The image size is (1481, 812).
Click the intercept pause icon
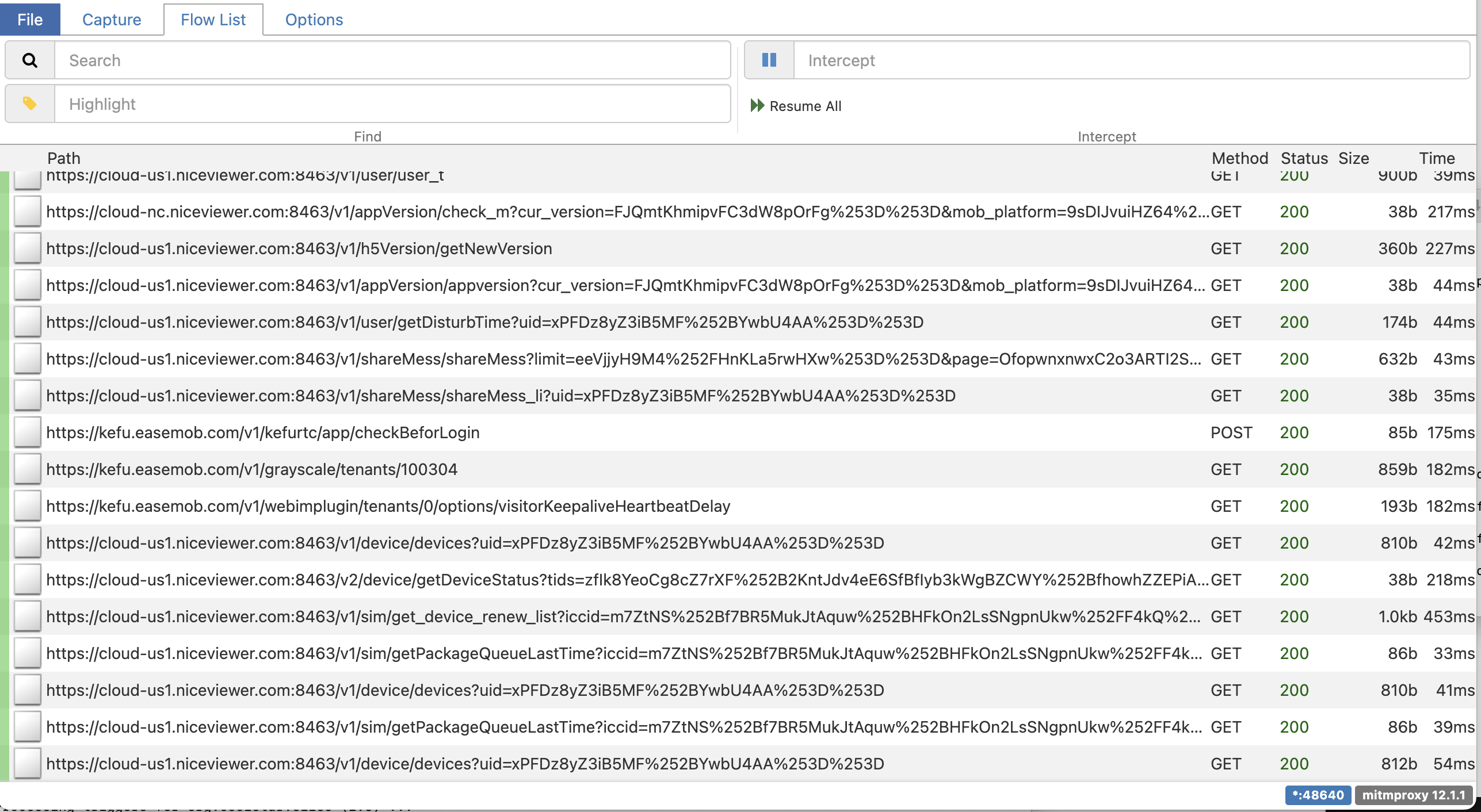point(769,60)
